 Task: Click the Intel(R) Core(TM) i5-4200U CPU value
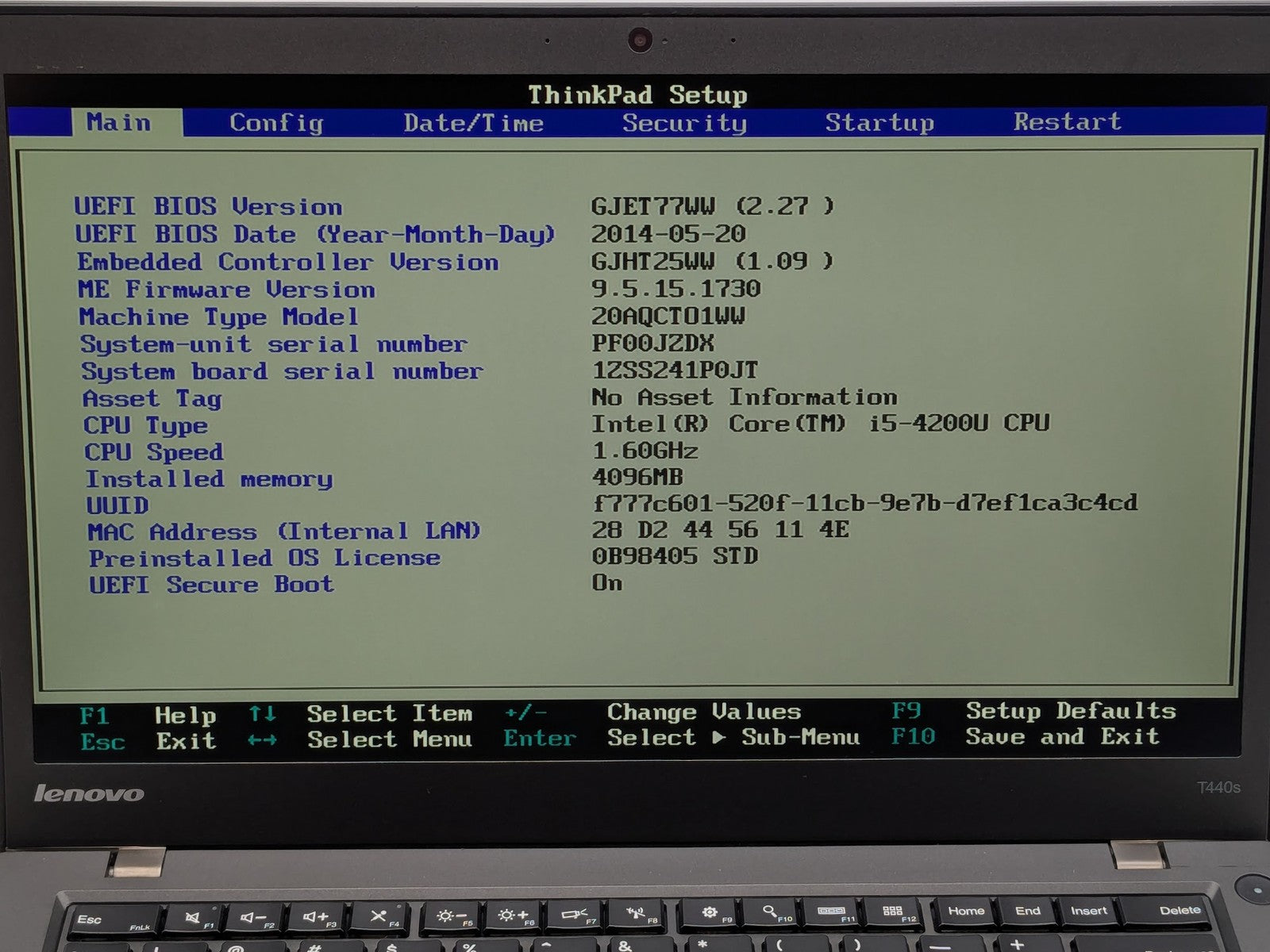[x=821, y=423]
